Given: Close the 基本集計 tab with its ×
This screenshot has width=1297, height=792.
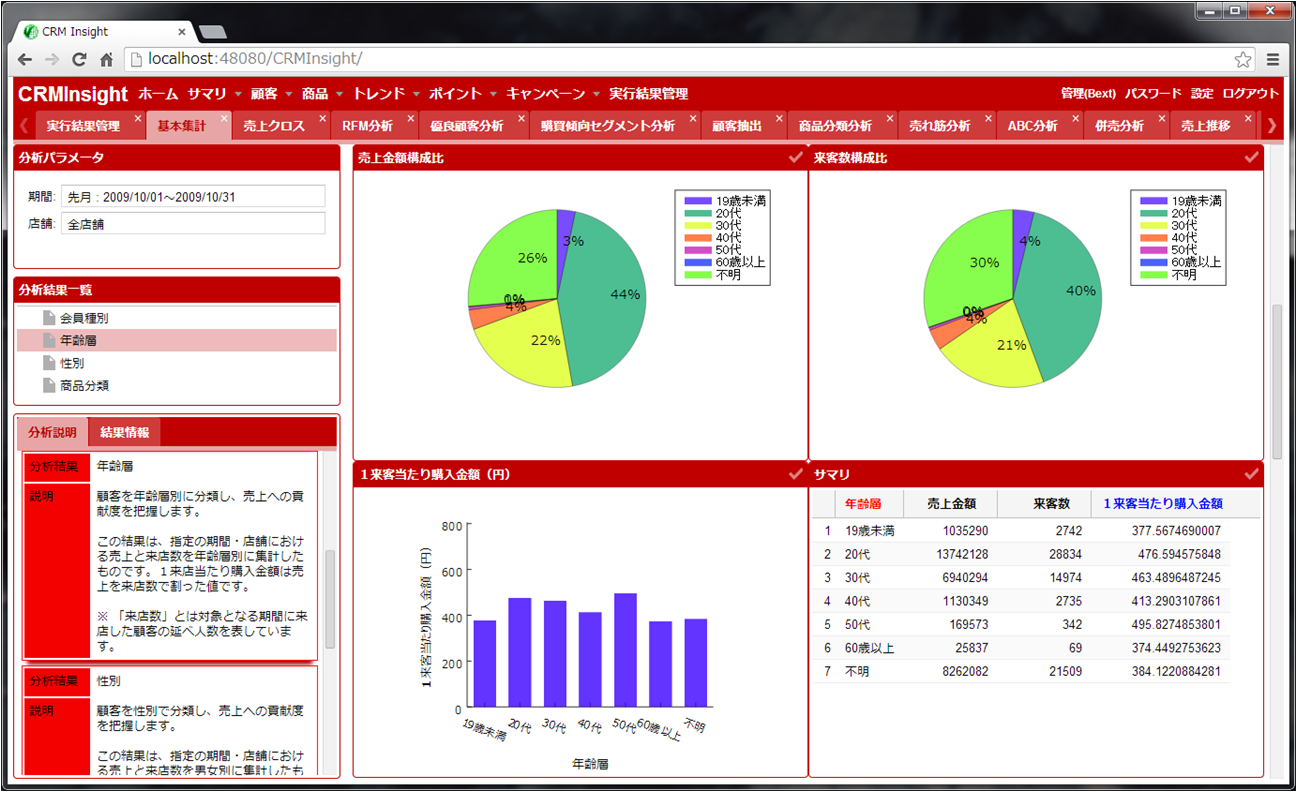Looking at the screenshot, I should pyautogui.click(x=224, y=118).
